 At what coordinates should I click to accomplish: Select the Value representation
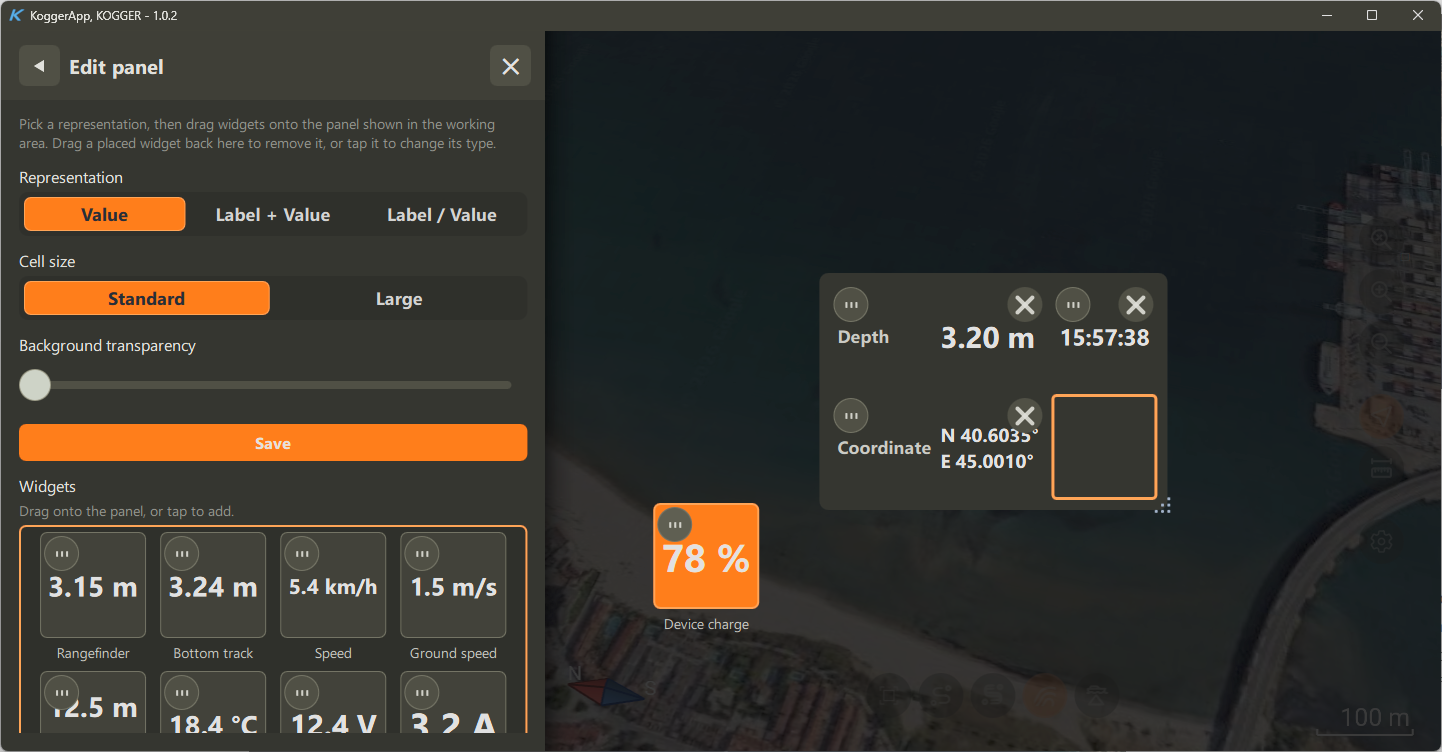coord(105,214)
